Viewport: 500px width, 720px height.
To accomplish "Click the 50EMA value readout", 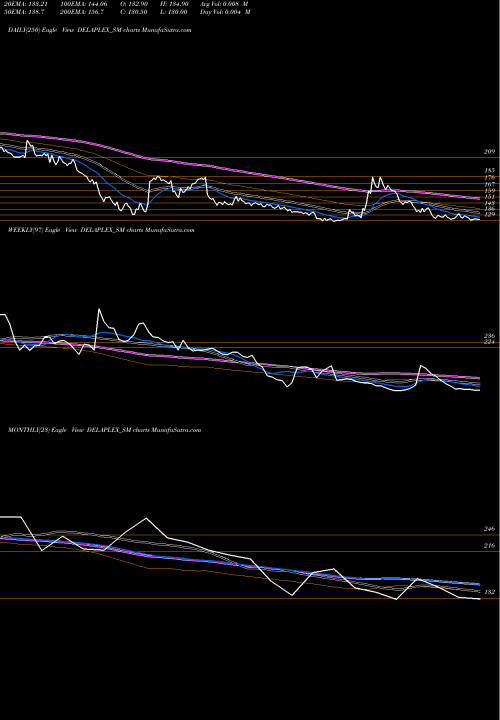I will [x=24, y=12].
